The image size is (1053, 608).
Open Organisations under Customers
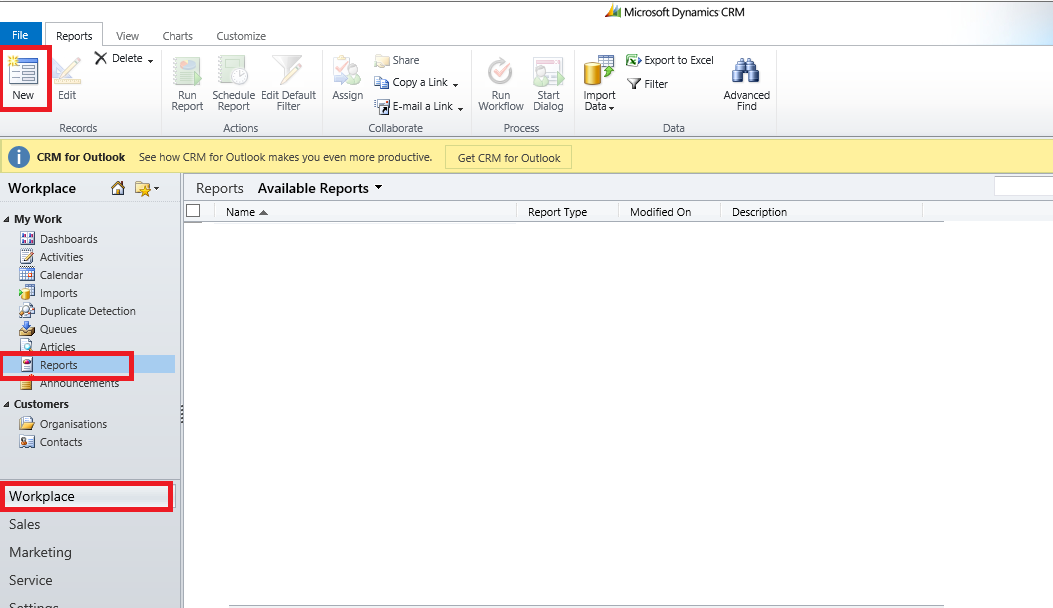pos(73,425)
